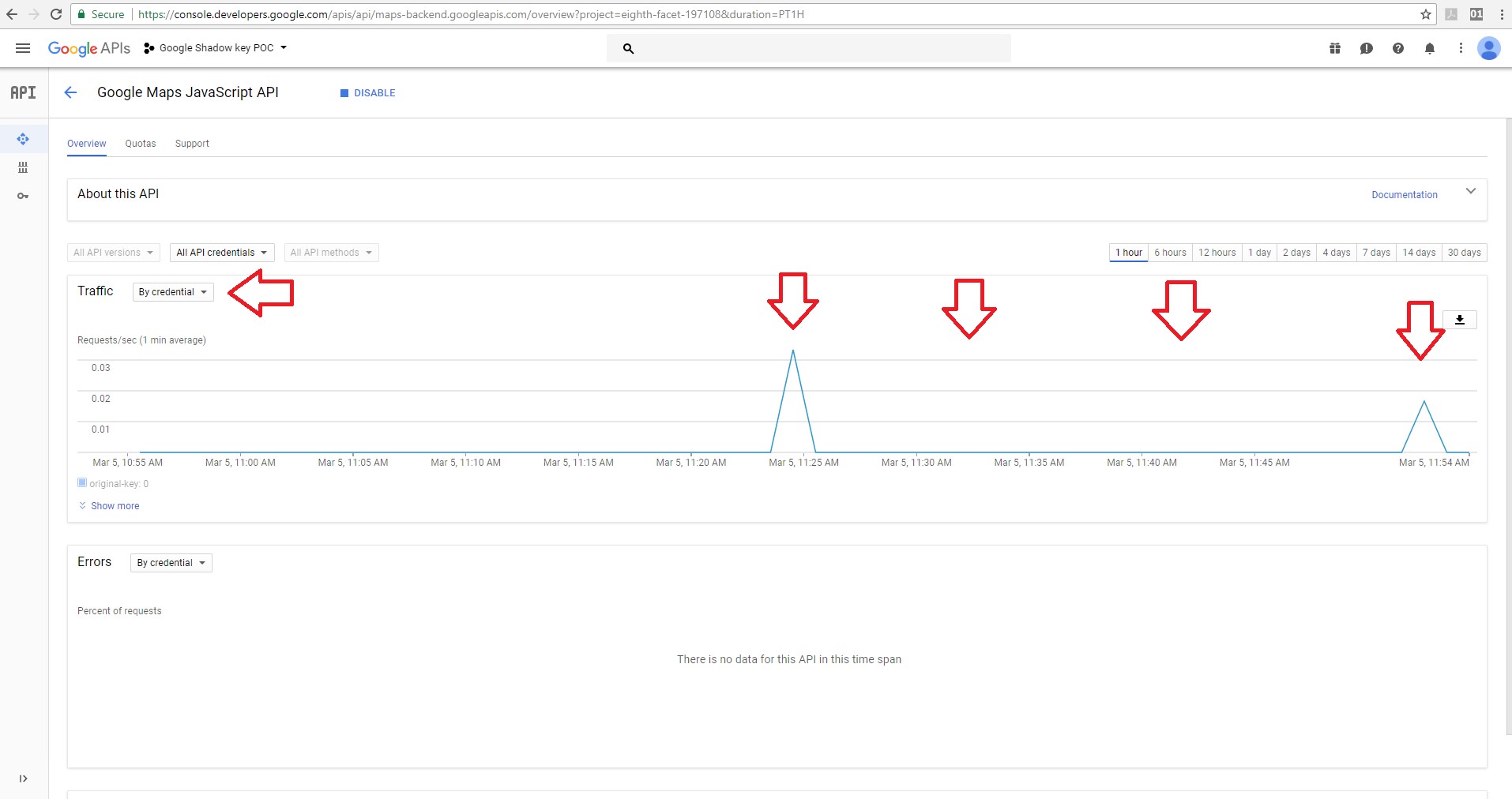Open Dashboard from the sidebar icon

coord(23,139)
